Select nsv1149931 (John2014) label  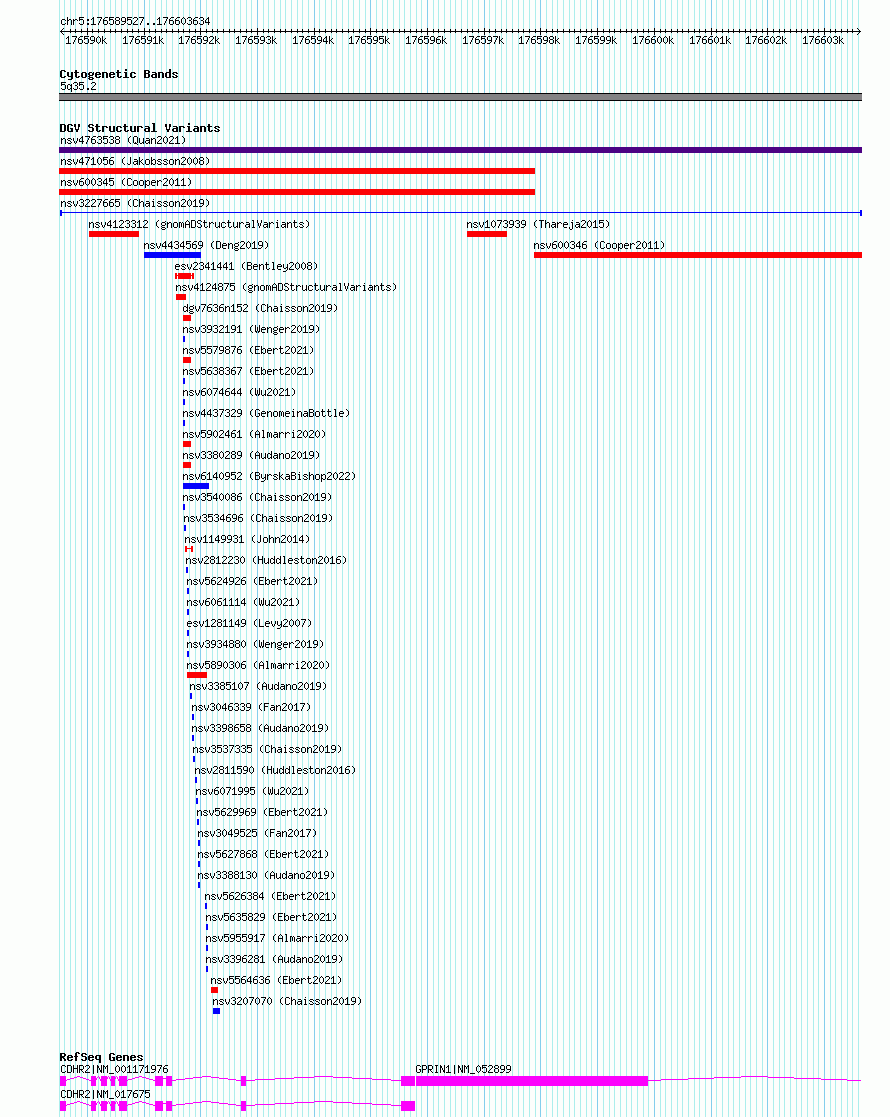coord(247,539)
